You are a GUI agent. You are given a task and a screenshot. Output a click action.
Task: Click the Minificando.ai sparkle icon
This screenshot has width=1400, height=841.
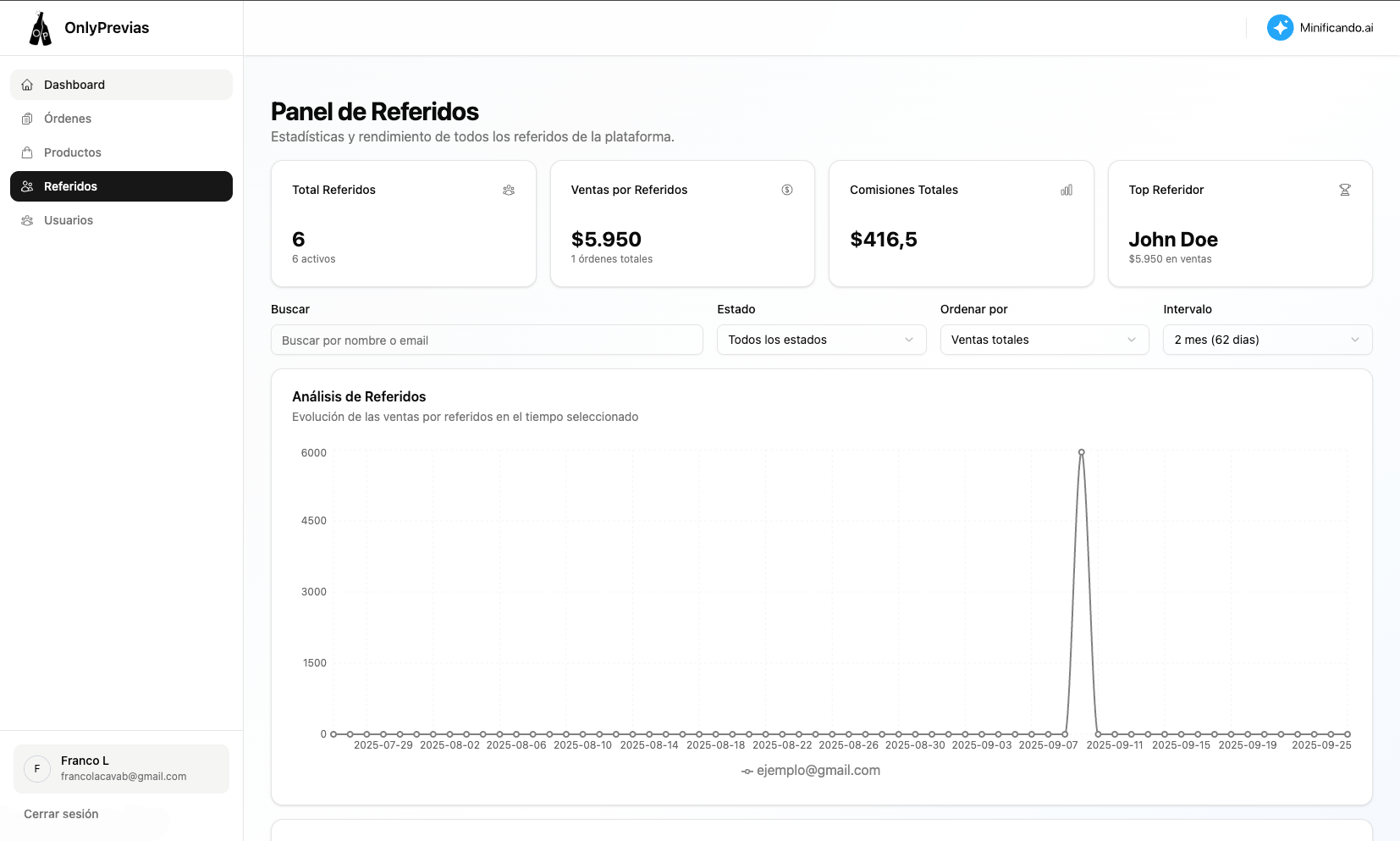pyautogui.click(x=1280, y=28)
